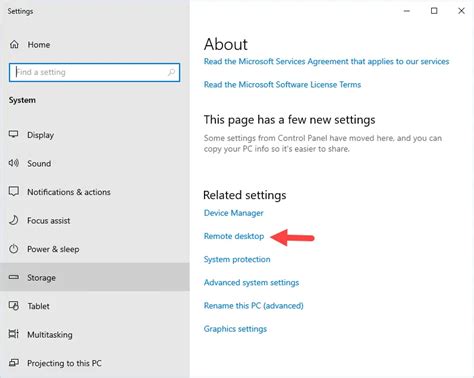The width and height of the screenshot is (474, 378).
Task: Maximize the Settings window
Action: tap(434, 11)
